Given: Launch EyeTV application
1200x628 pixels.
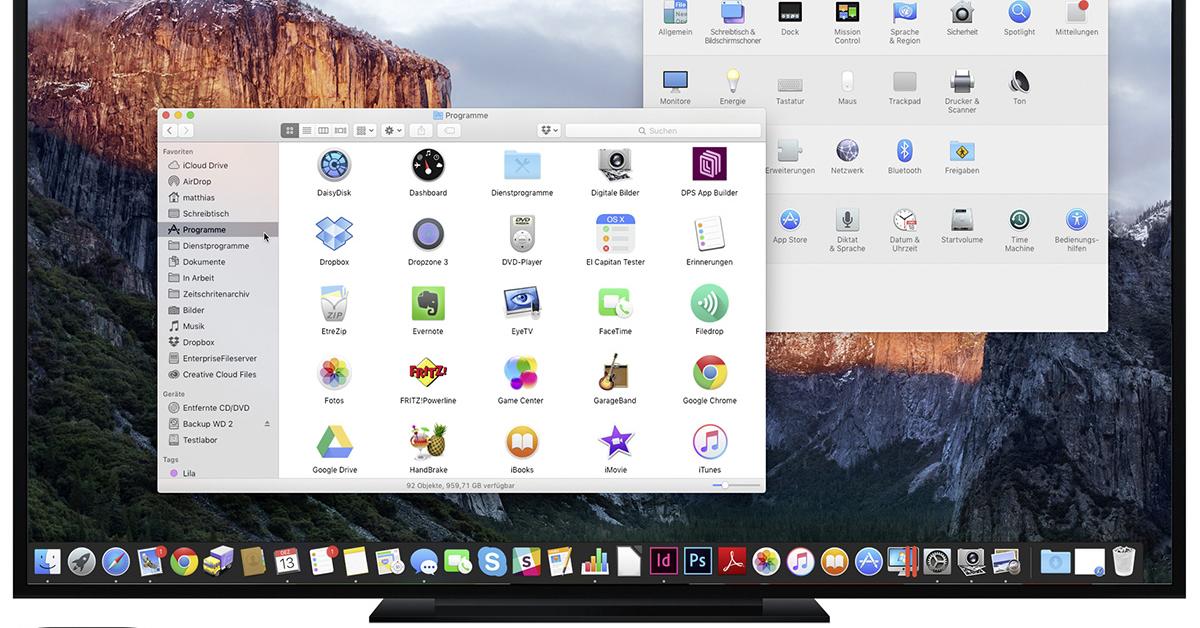Looking at the screenshot, I should 522,303.
